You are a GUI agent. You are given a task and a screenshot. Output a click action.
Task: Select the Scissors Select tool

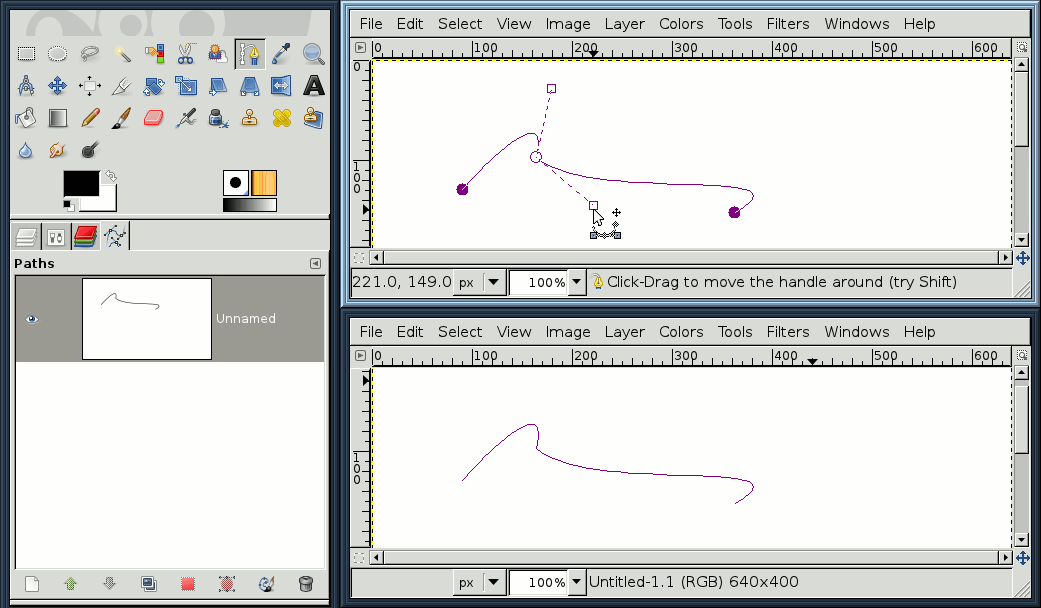click(185, 54)
